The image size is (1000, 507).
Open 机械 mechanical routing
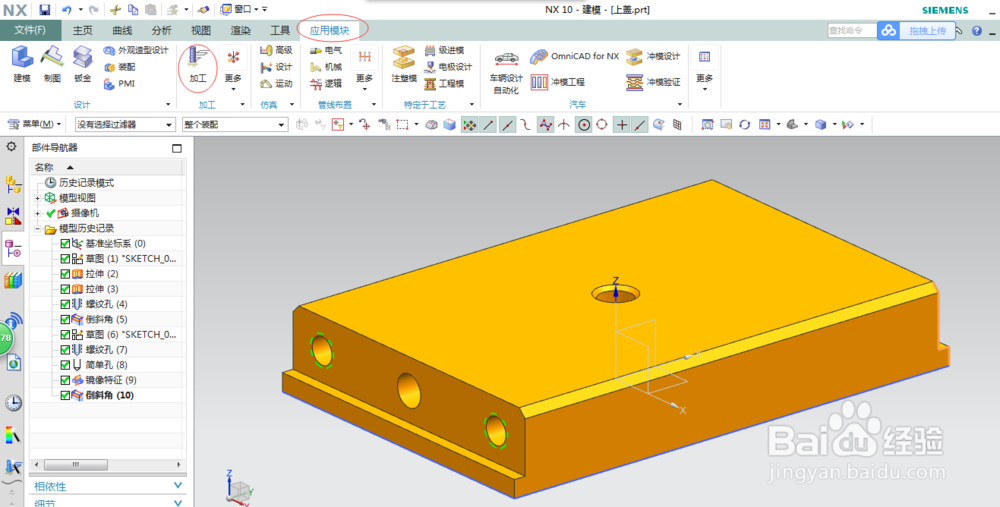[326, 67]
